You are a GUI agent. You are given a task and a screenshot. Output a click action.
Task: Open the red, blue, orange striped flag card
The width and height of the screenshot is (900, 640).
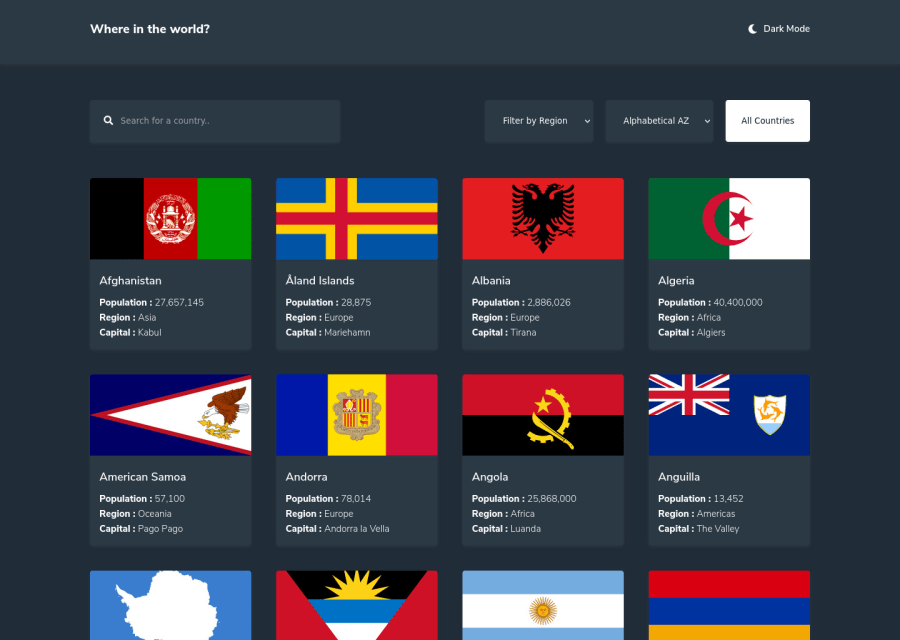[x=729, y=605]
